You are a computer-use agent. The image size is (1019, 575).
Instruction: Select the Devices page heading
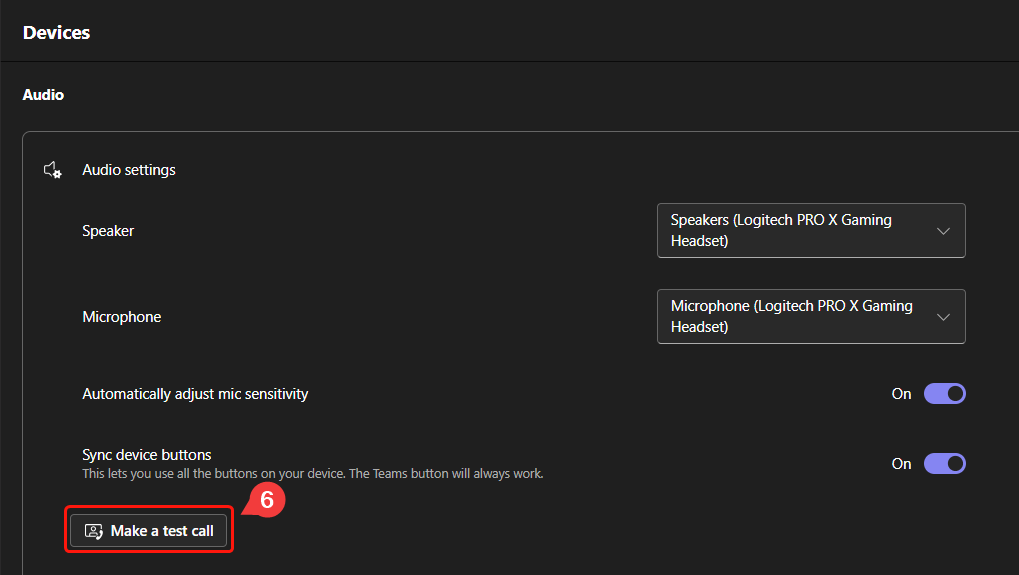[x=57, y=32]
